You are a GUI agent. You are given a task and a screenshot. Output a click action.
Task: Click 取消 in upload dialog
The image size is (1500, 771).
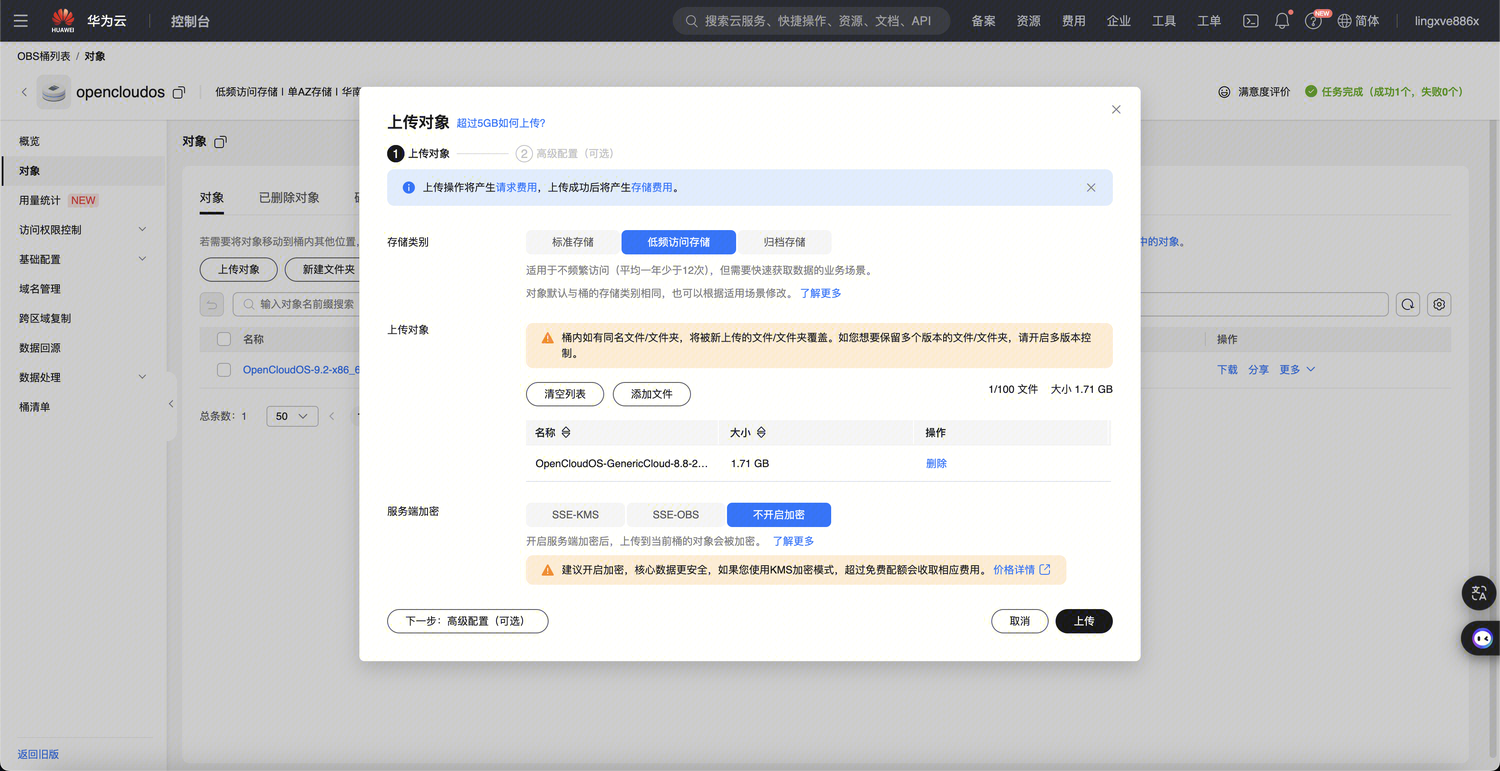tap(1019, 621)
